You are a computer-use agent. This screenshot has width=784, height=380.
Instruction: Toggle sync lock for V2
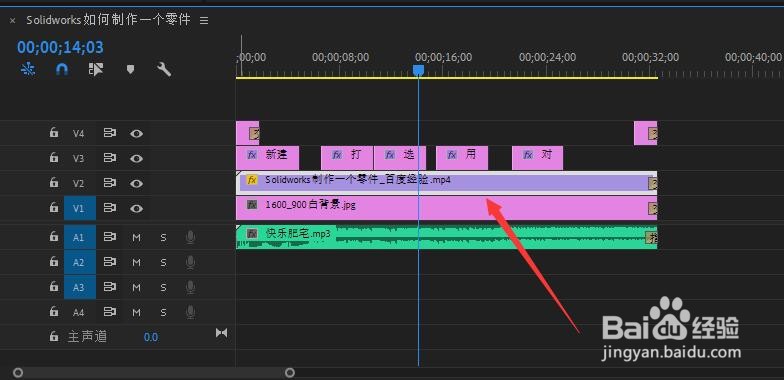pos(110,183)
